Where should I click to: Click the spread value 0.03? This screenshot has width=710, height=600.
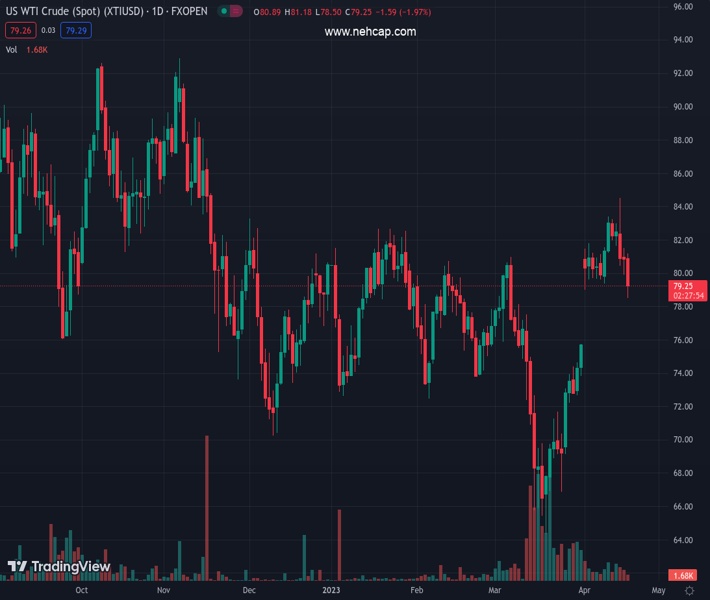click(48, 30)
